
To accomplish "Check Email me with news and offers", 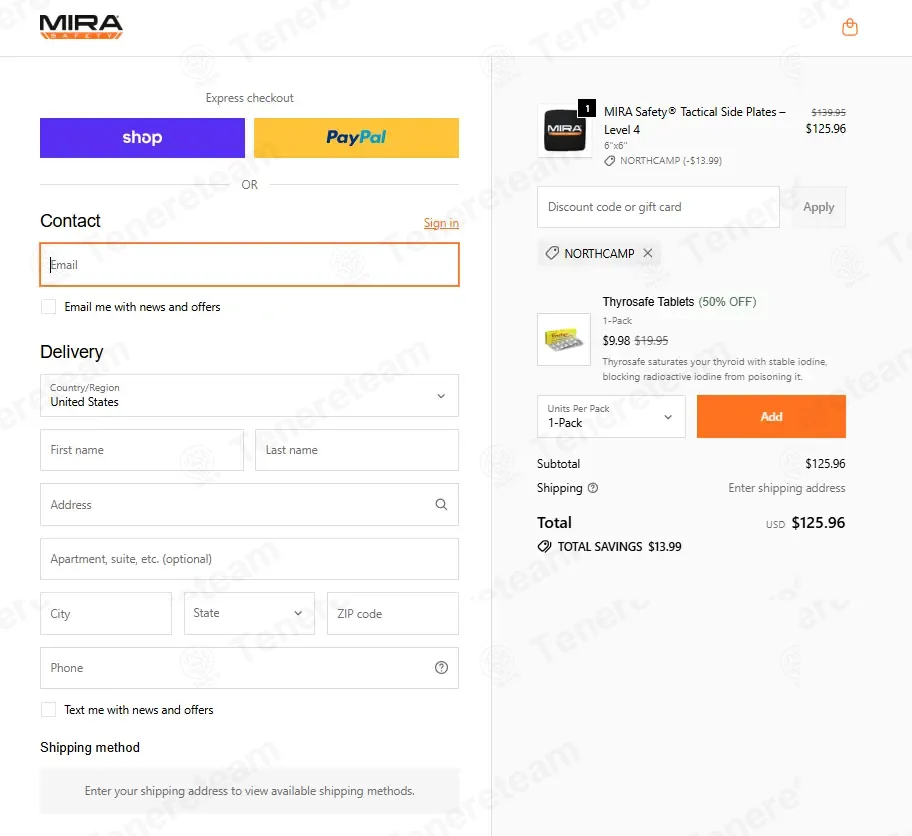I will click(48, 307).
